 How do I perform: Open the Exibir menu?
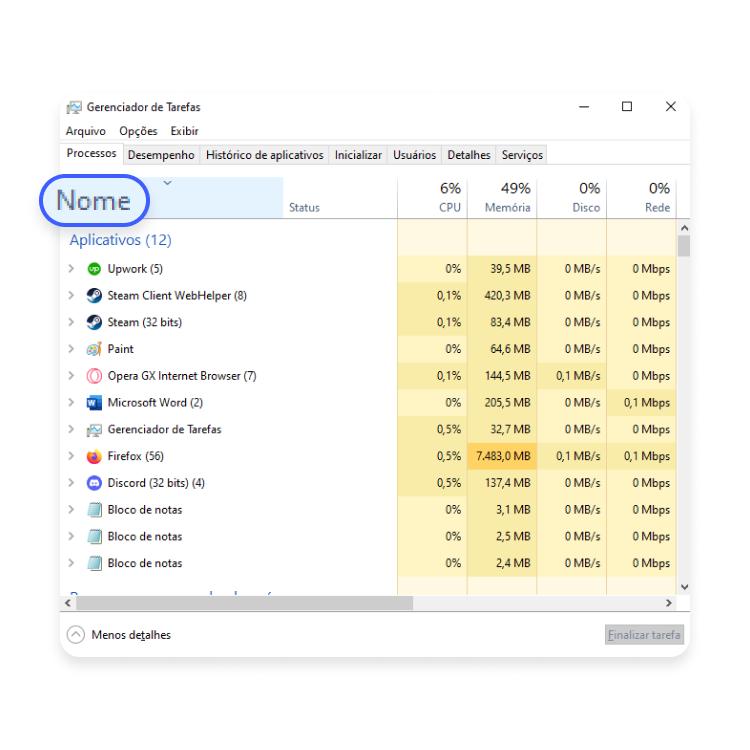(184, 131)
